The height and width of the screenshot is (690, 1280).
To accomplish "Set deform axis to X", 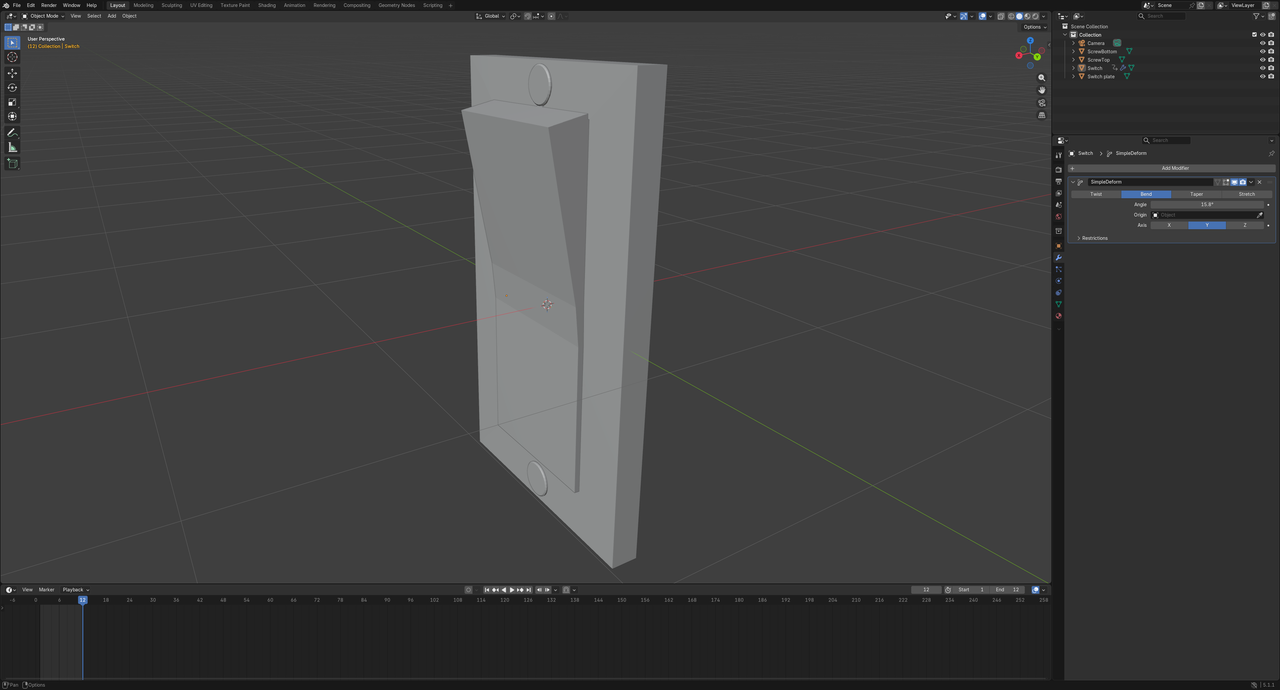I will pyautogui.click(x=1169, y=225).
